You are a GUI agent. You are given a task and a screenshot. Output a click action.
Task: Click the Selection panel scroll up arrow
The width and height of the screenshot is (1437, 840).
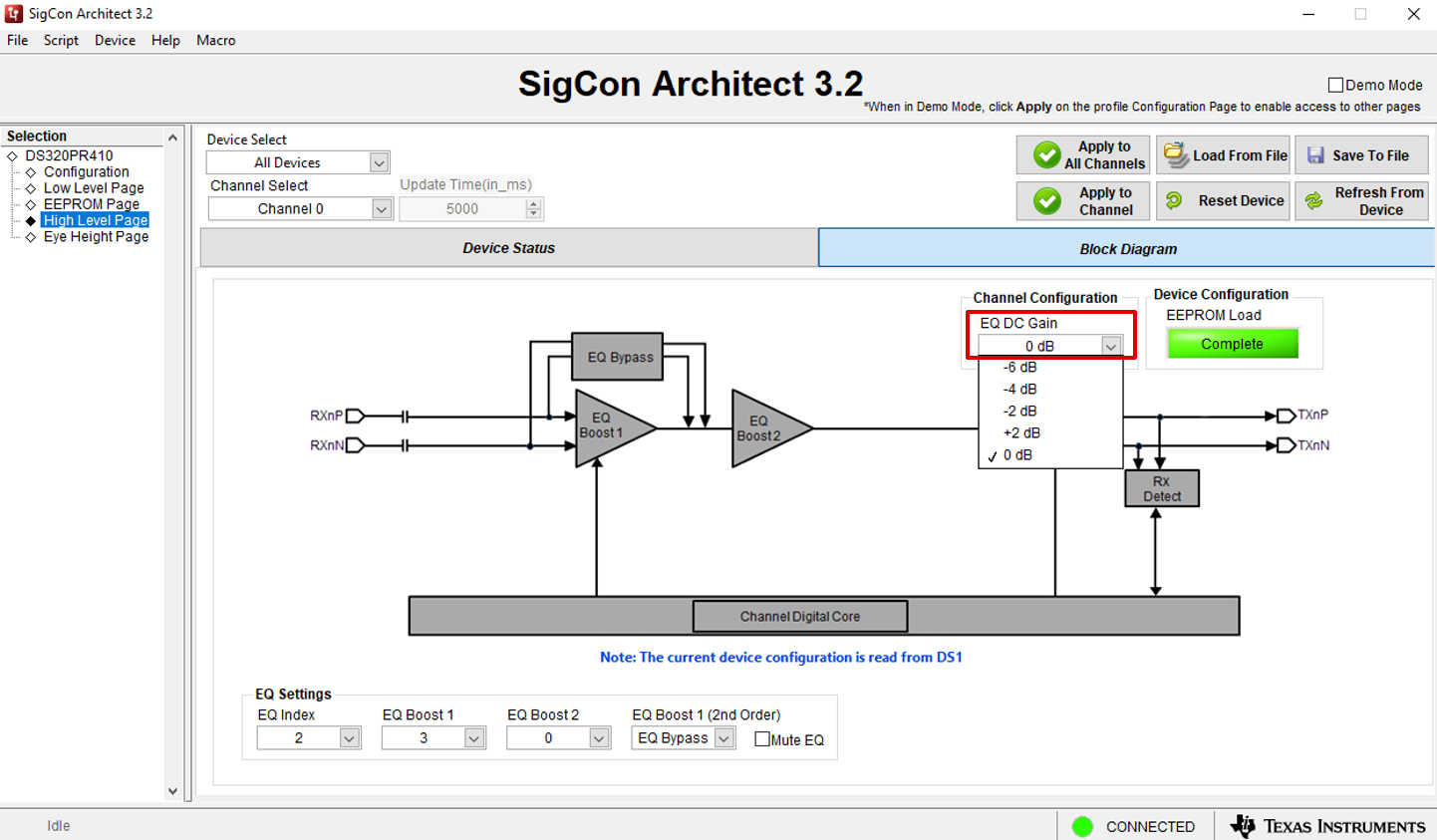pos(172,138)
